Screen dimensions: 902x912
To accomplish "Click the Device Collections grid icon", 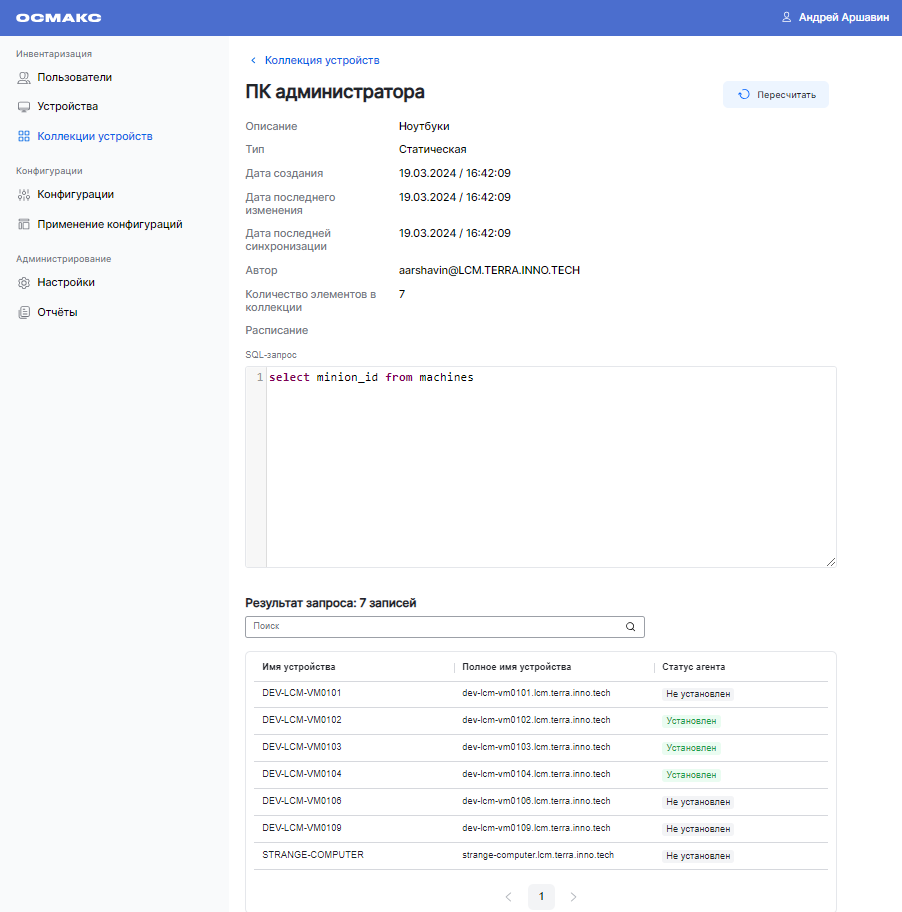I will point(24,136).
